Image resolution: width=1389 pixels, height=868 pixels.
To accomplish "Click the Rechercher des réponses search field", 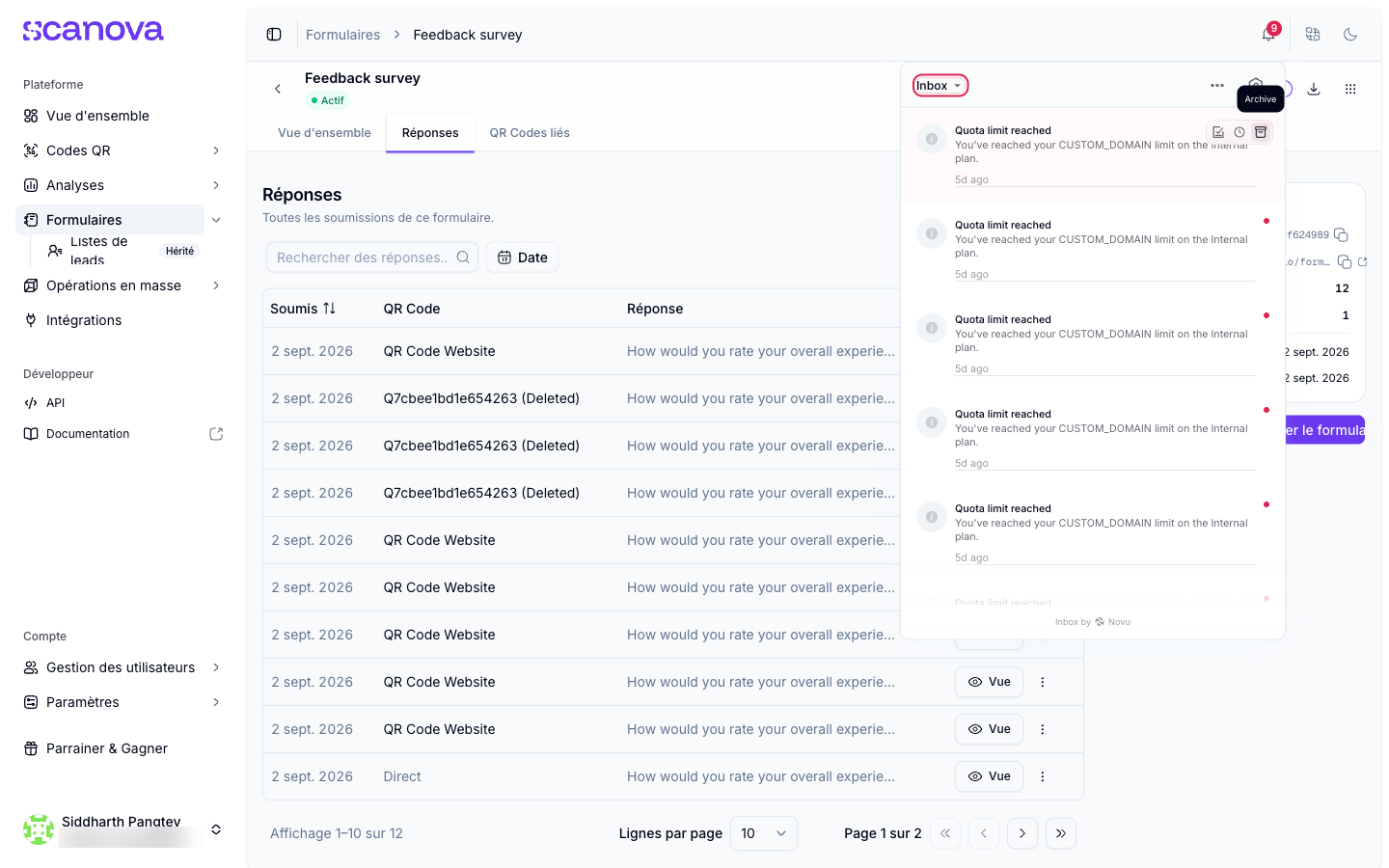I will (x=372, y=258).
